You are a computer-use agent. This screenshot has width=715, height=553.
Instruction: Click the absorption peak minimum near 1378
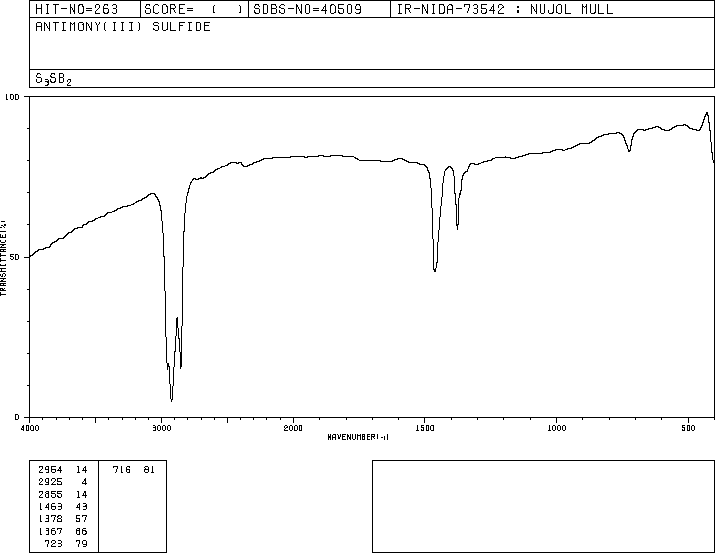coord(457,227)
